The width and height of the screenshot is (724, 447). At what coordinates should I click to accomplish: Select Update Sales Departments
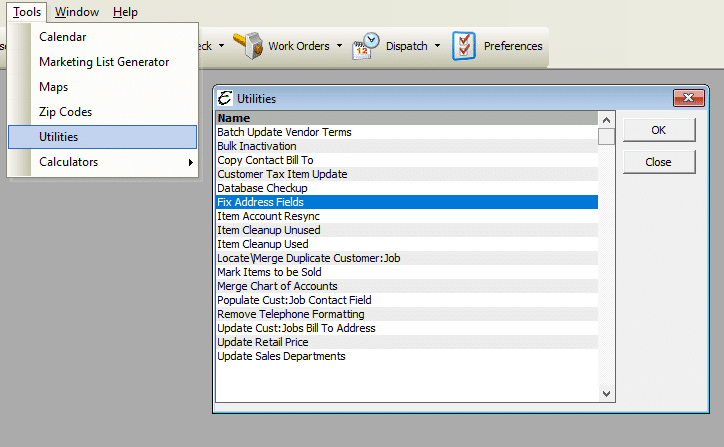407,356
